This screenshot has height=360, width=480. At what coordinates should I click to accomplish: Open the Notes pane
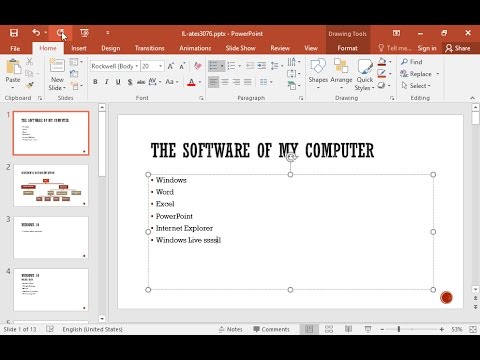[231, 329]
